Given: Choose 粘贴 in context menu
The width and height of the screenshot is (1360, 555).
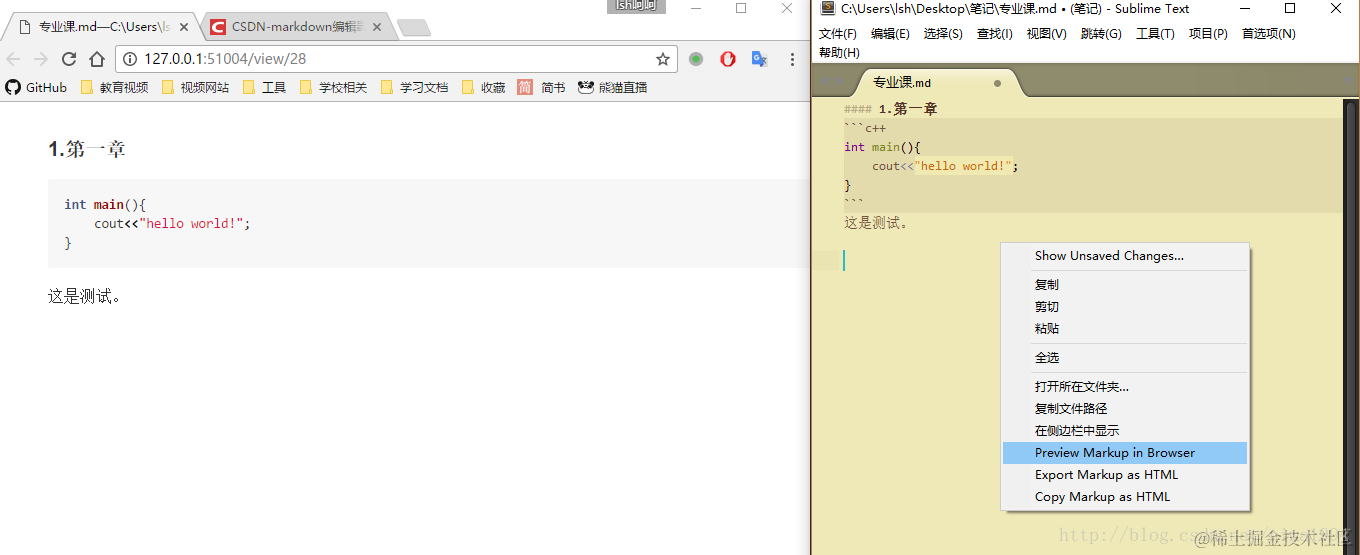Looking at the screenshot, I should click(x=1125, y=329).
